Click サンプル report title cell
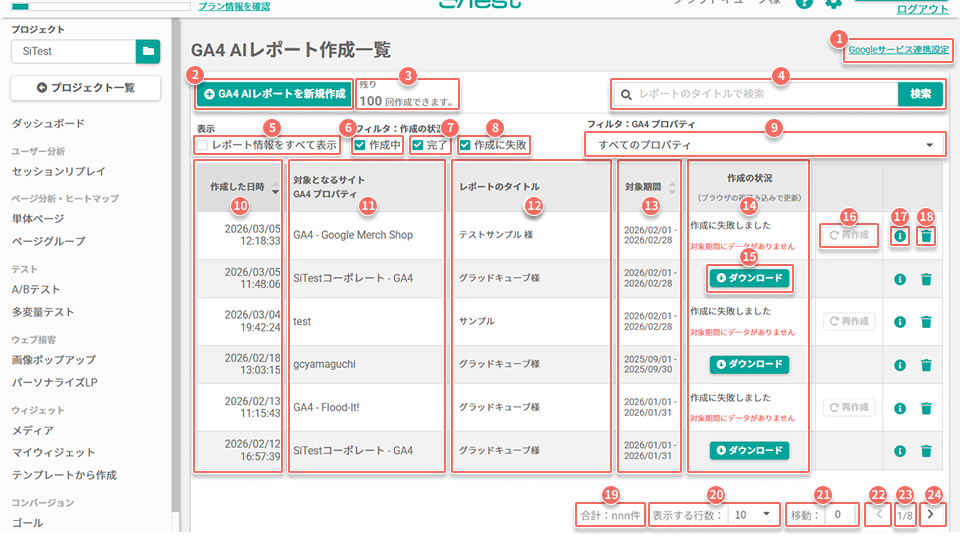Screen dimensions: 960x536 point(477,321)
